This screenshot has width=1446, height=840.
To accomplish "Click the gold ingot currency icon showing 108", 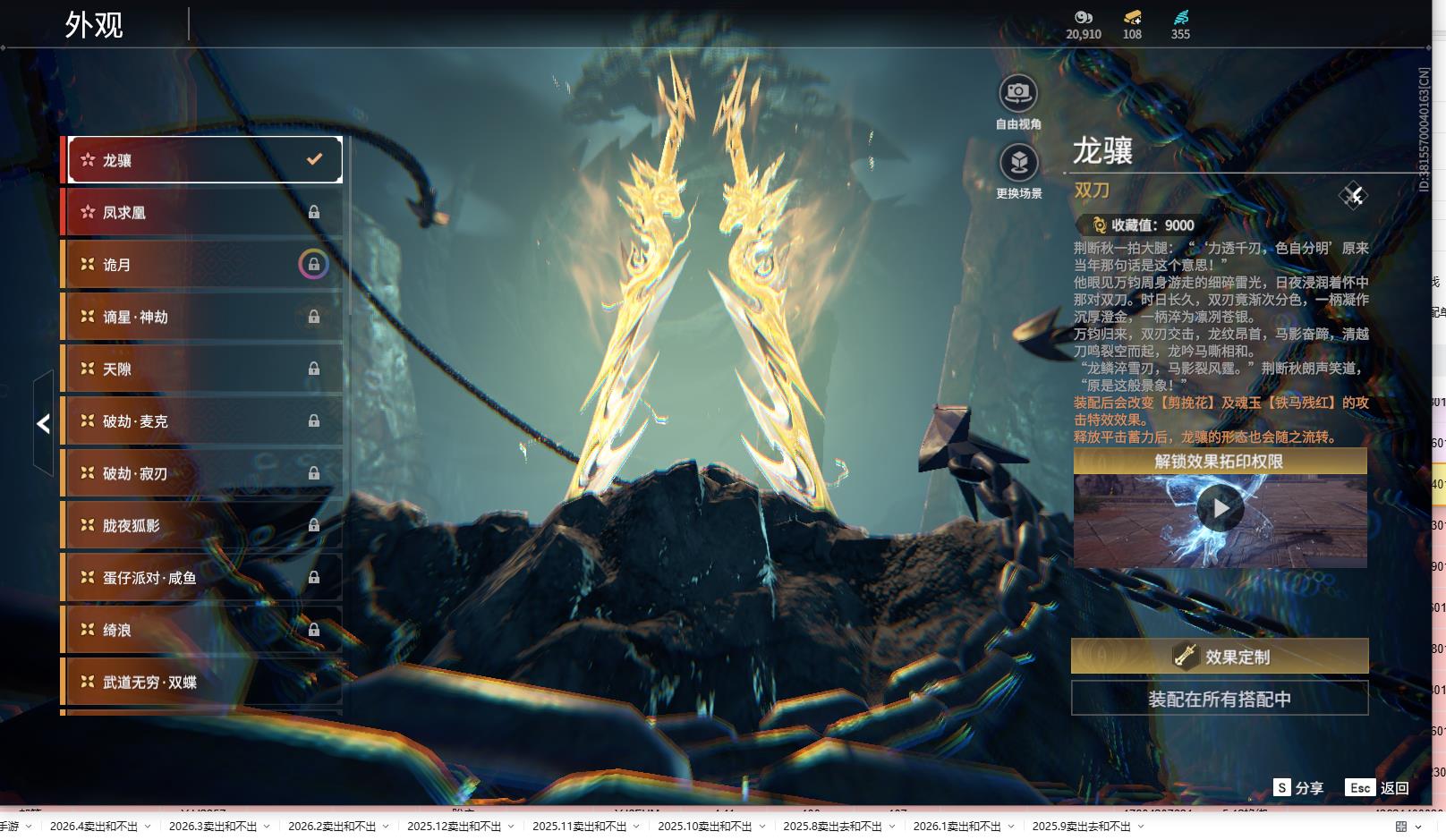I will 1132,17.
